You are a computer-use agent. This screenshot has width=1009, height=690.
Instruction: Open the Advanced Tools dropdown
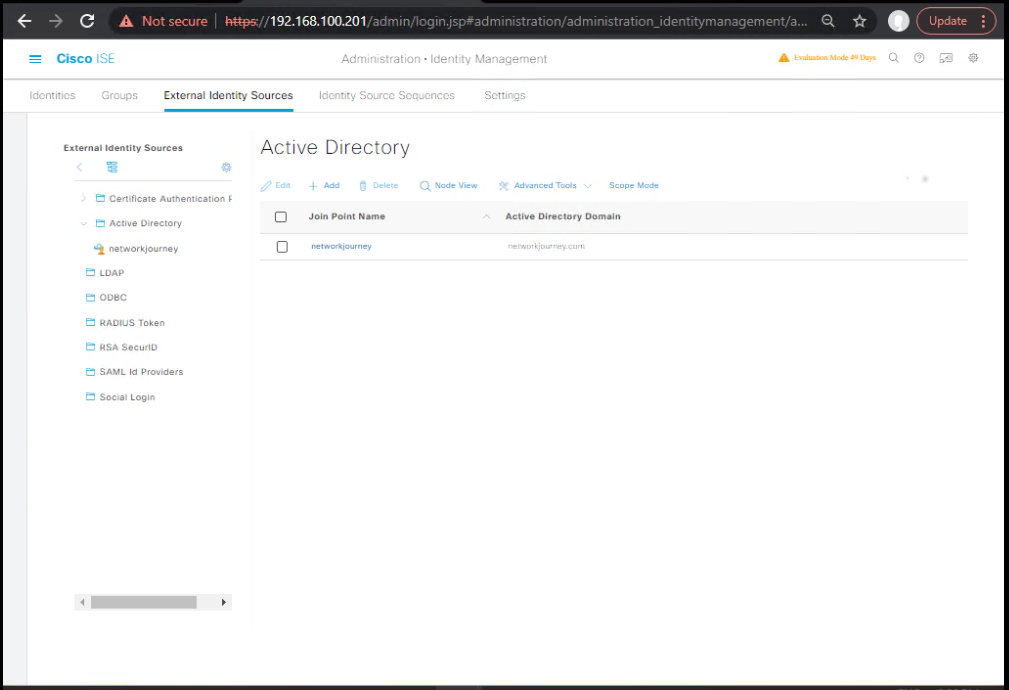click(x=545, y=185)
